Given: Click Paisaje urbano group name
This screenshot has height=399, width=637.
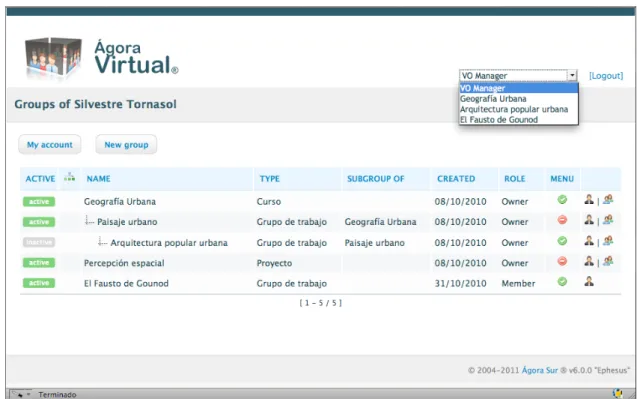Looking at the screenshot, I should pyautogui.click(x=127, y=222).
